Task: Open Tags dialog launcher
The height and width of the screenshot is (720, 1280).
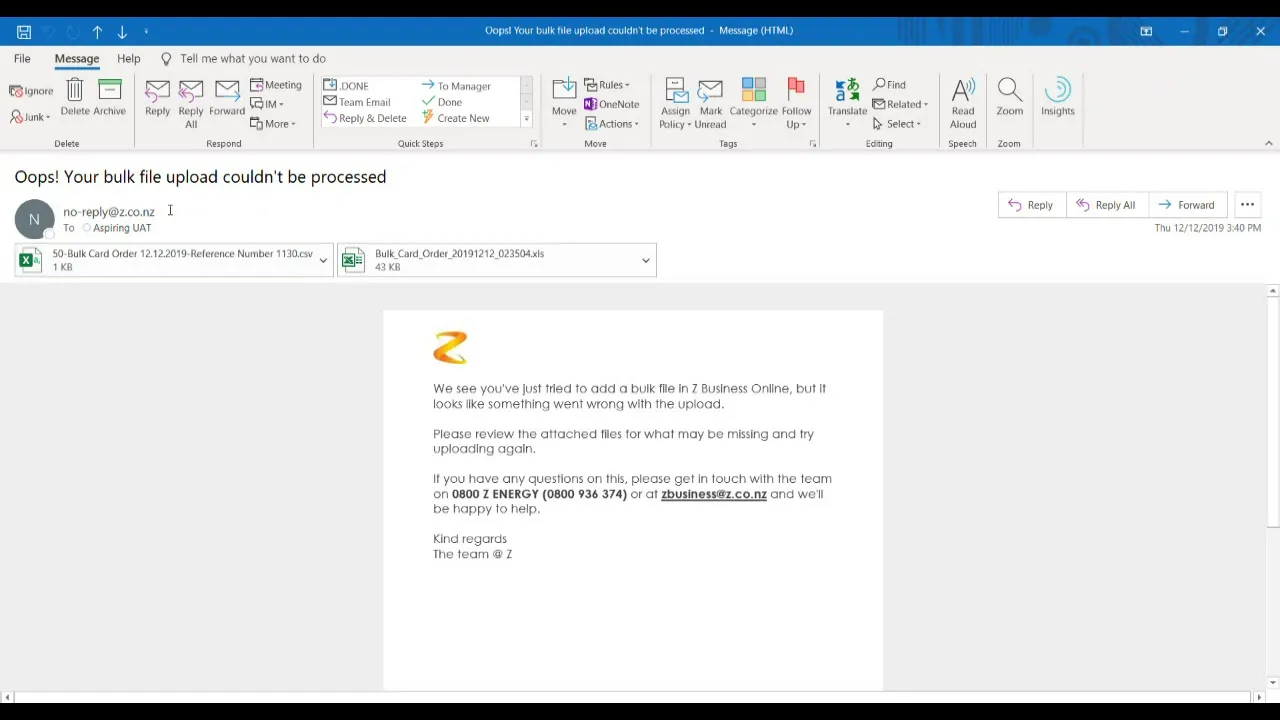Action: pos(813,144)
